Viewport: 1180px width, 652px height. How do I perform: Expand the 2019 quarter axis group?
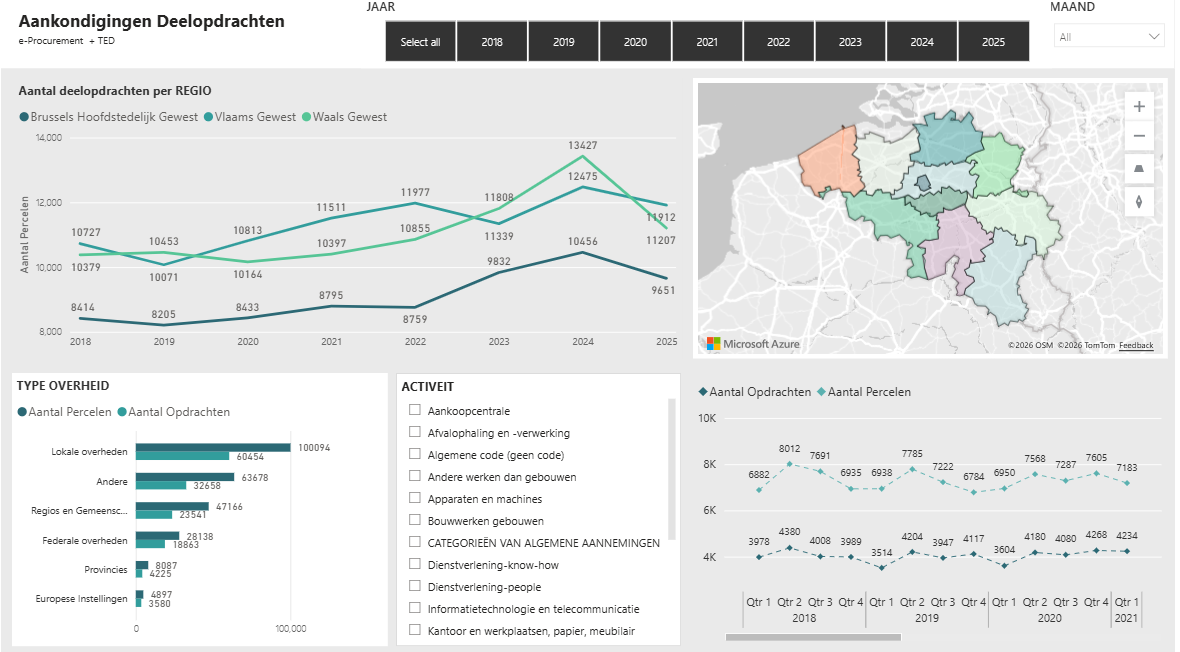pos(926,617)
